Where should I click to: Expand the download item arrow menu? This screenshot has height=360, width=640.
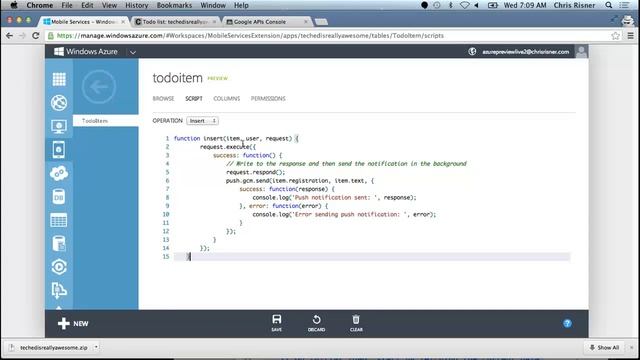tap(96, 347)
